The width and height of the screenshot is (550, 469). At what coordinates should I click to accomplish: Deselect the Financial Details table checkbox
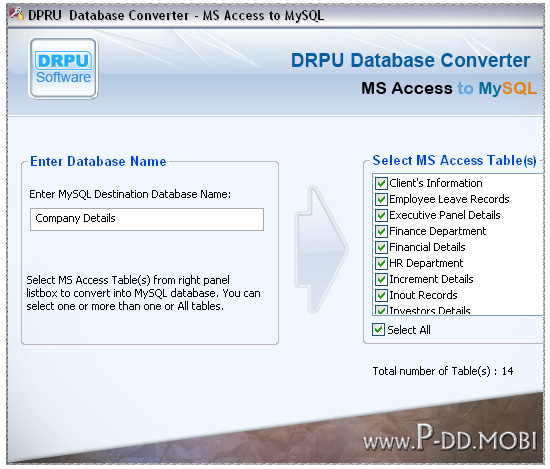pos(381,247)
